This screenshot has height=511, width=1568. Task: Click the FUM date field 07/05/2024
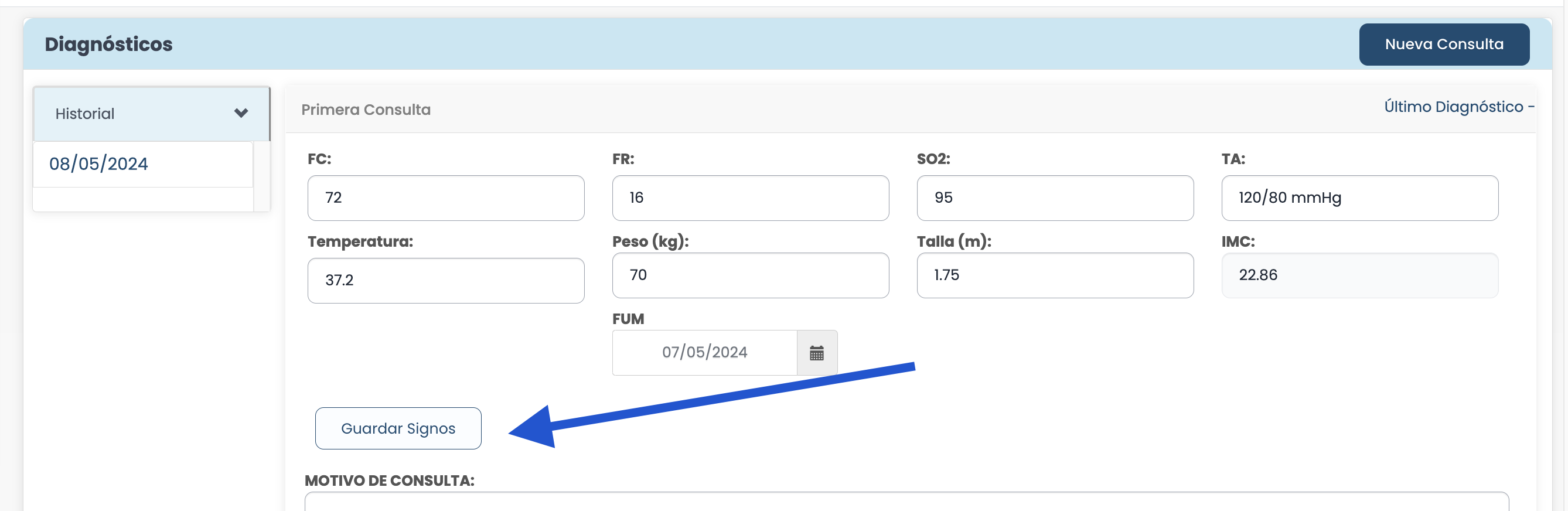pyautogui.click(x=704, y=353)
